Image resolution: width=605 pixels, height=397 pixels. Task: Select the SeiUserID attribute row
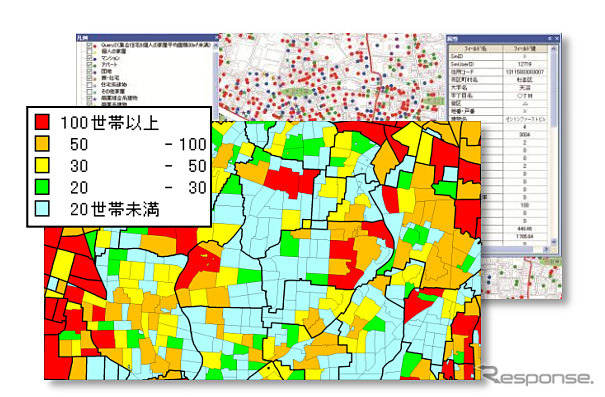[x=499, y=64]
